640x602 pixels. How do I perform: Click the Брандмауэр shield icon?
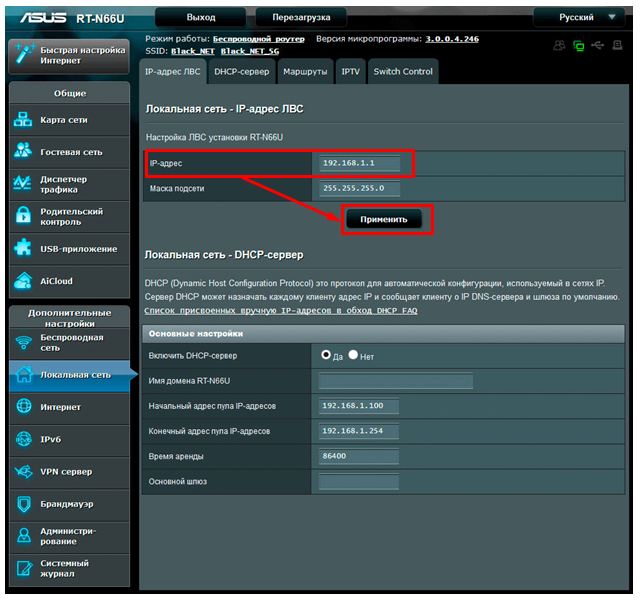24,504
